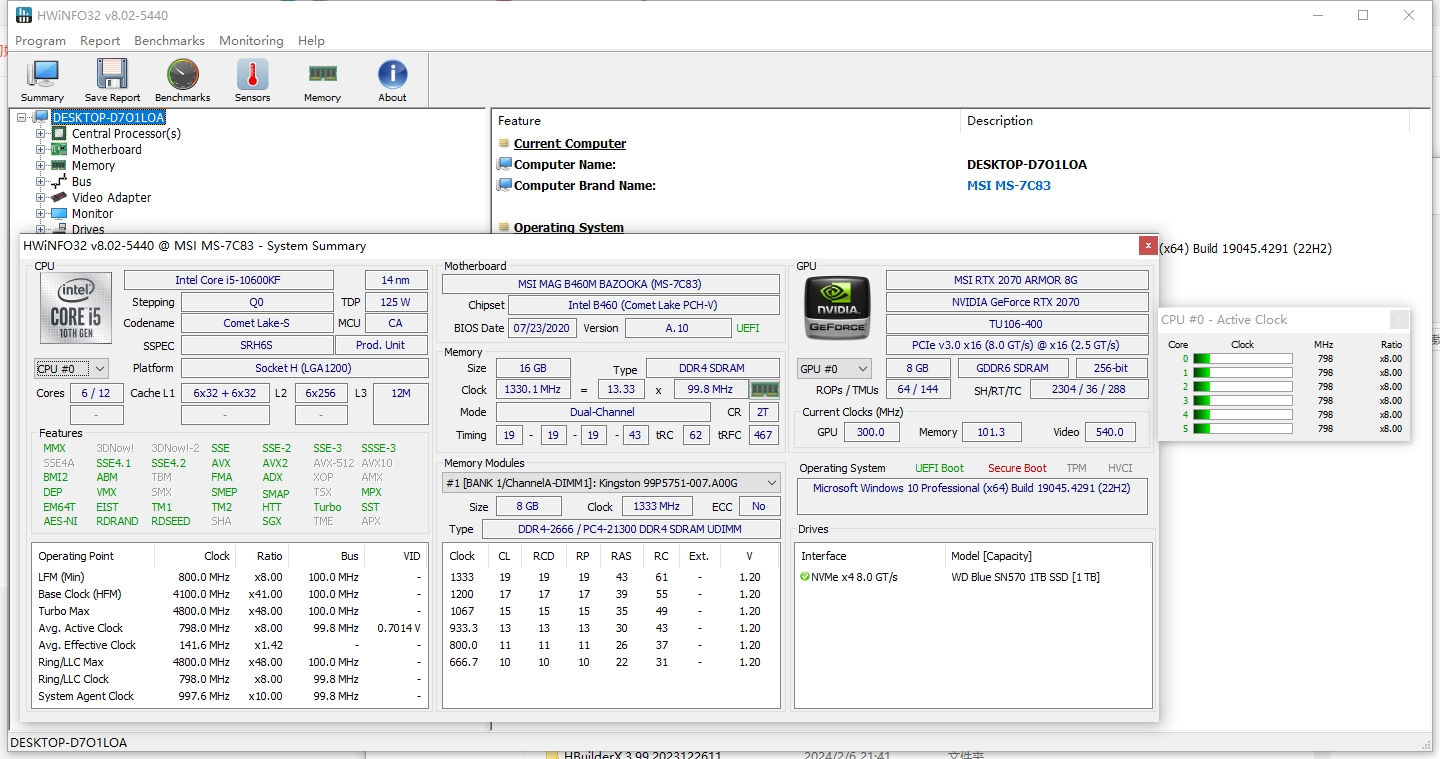Click the WD Blue SN570 1TB SSD entry
Screen dimensions: 1440x759
point(1025,577)
